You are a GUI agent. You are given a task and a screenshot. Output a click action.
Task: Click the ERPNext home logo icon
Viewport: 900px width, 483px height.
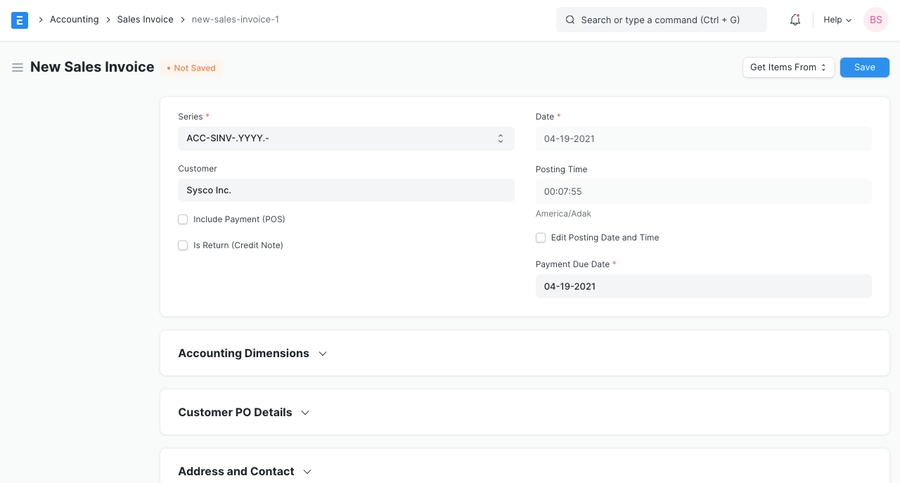[19, 20]
